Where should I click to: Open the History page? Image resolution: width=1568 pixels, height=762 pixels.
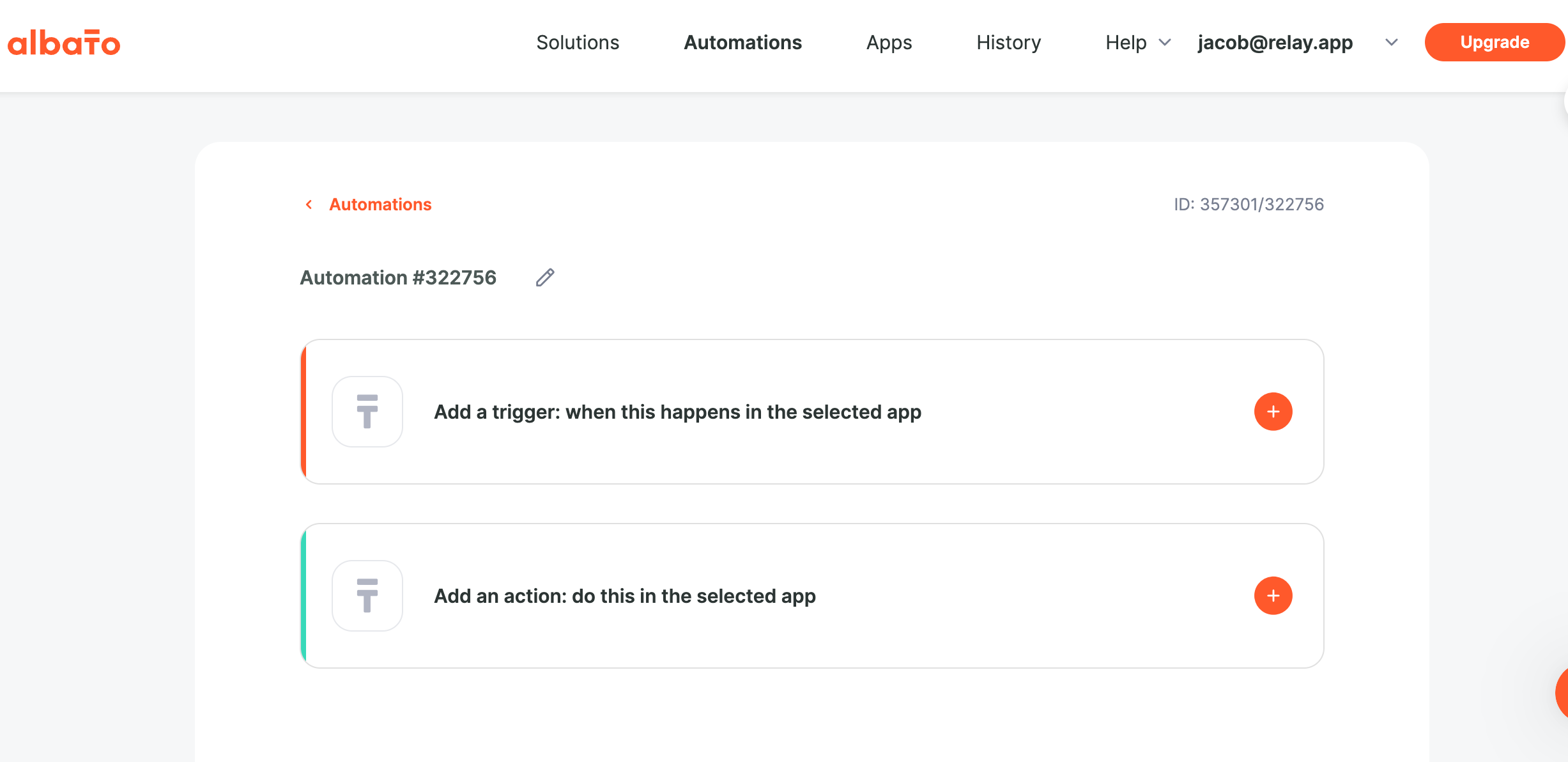coord(1008,43)
